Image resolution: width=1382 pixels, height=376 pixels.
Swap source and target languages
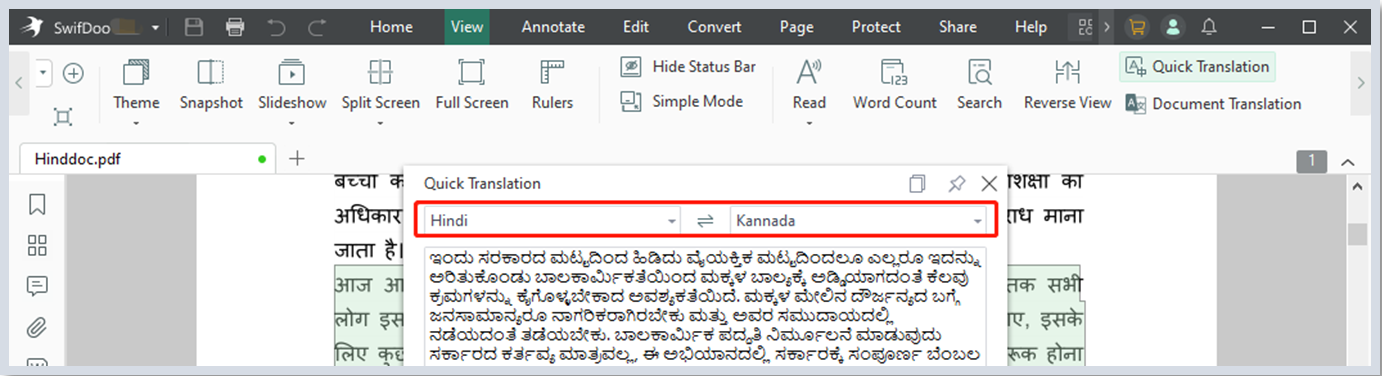[706, 221]
